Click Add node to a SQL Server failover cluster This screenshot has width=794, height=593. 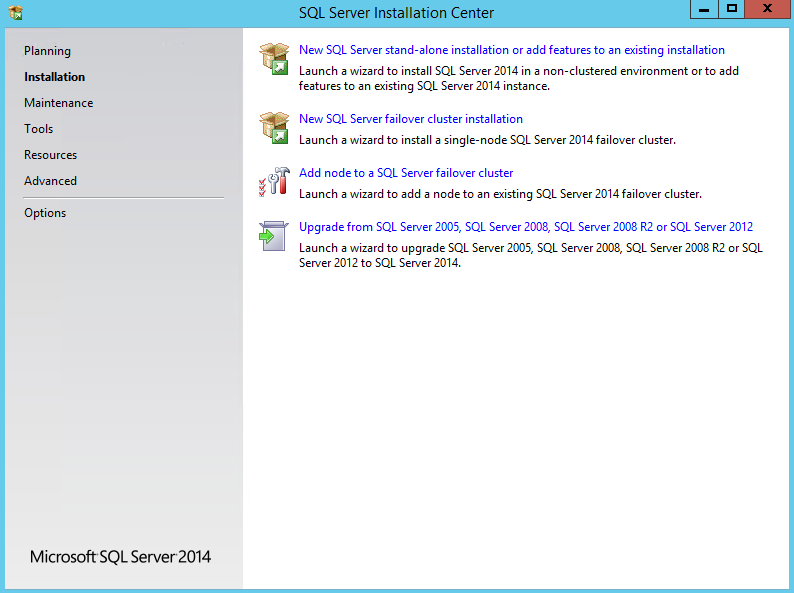click(x=406, y=173)
